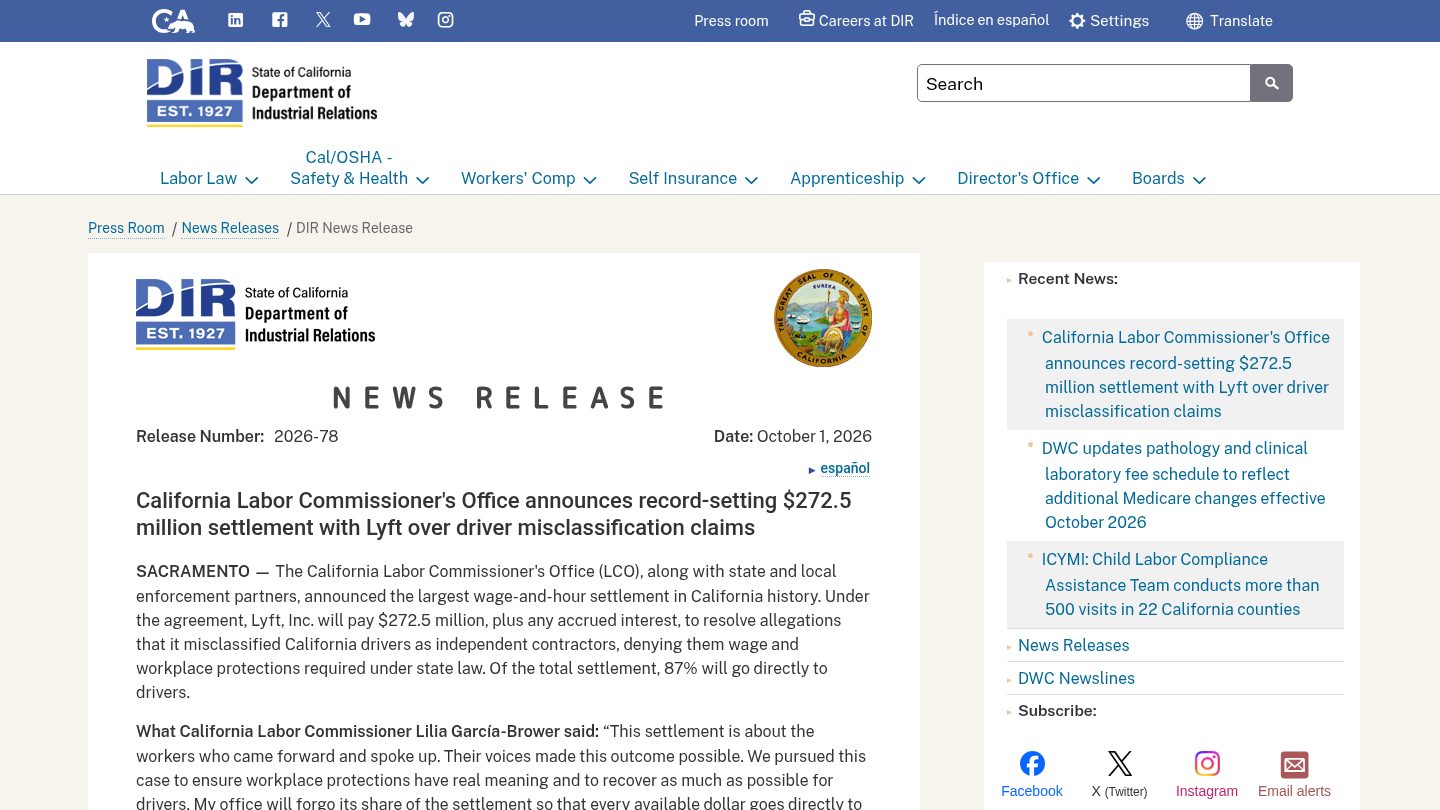Image resolution: width=1440 pixels, height=810 pixels.
Task: Switch release to español version
Action: tap(845, 468)
